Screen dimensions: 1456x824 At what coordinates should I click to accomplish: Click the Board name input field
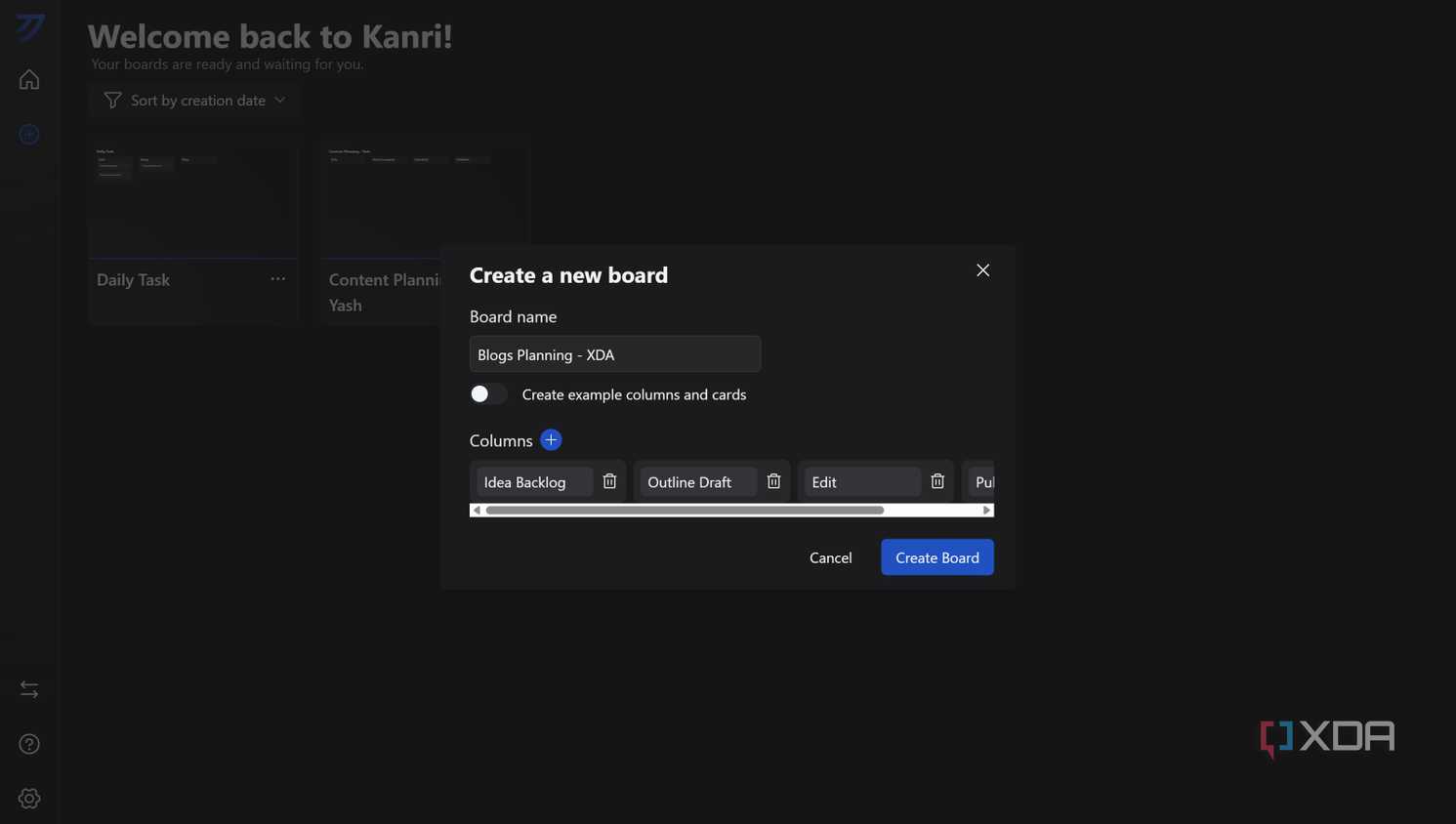pyautogui.click(x=615, y=354)
